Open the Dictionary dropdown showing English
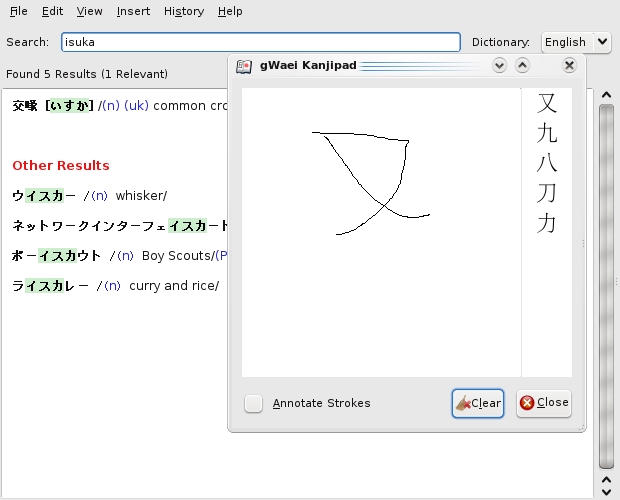620x500 pixels. click(575, 42)
